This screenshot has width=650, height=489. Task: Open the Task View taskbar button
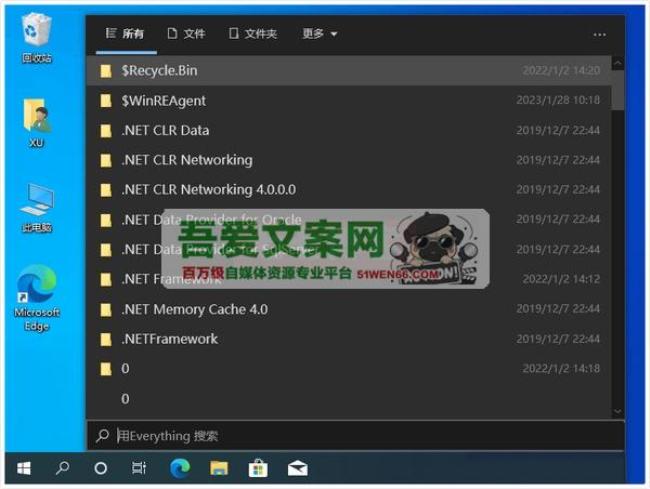139,468
